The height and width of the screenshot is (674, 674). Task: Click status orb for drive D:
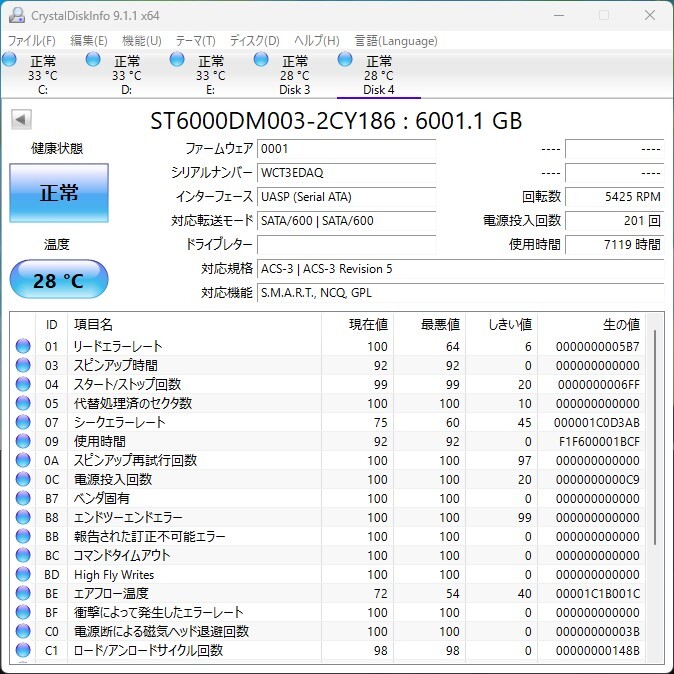pyautogui.click(x=93, y=59)
